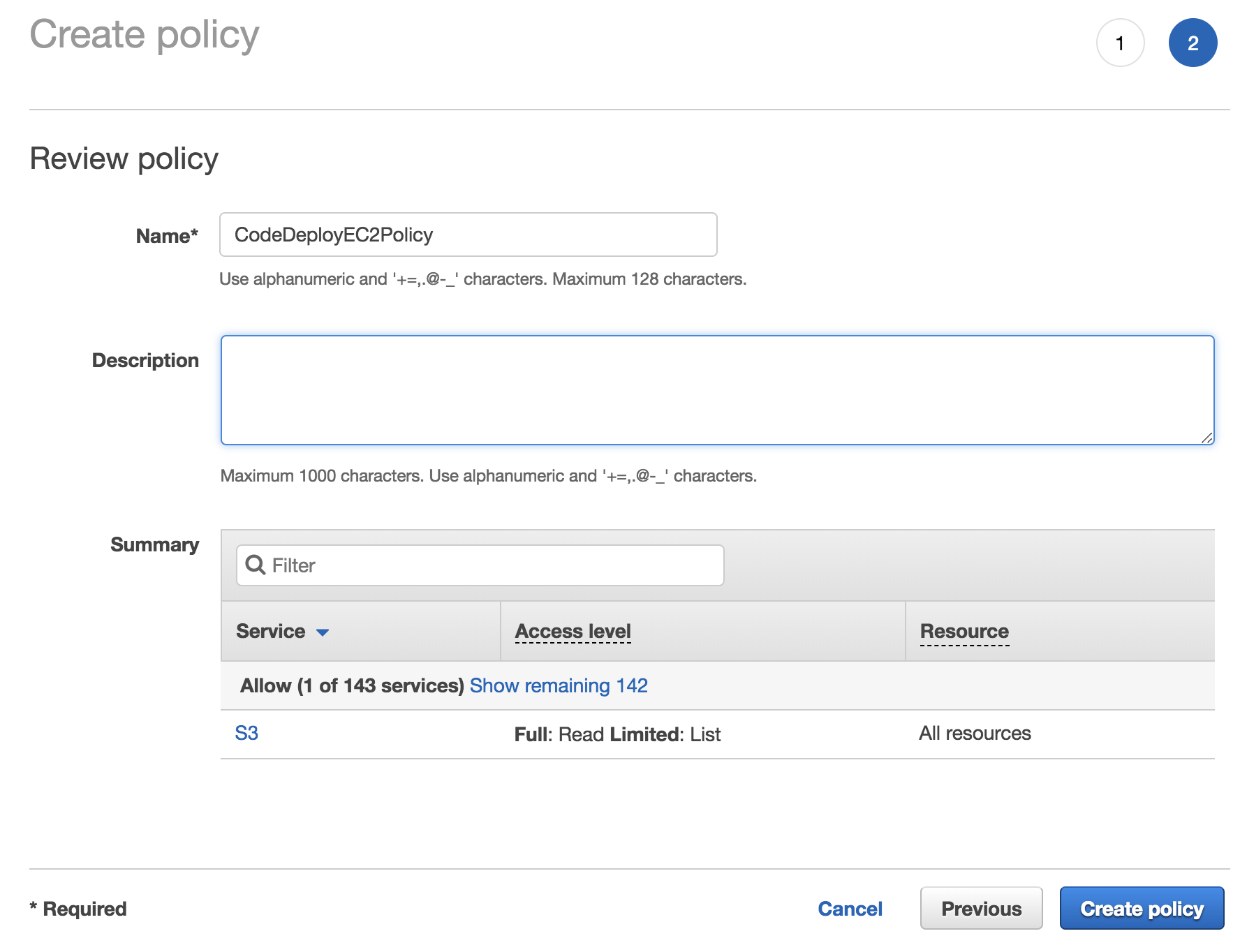Focus the Name field containing CodeDeployEC2Policy
This screenshot has width=1240, height=952.
click(x=468, y=235)
